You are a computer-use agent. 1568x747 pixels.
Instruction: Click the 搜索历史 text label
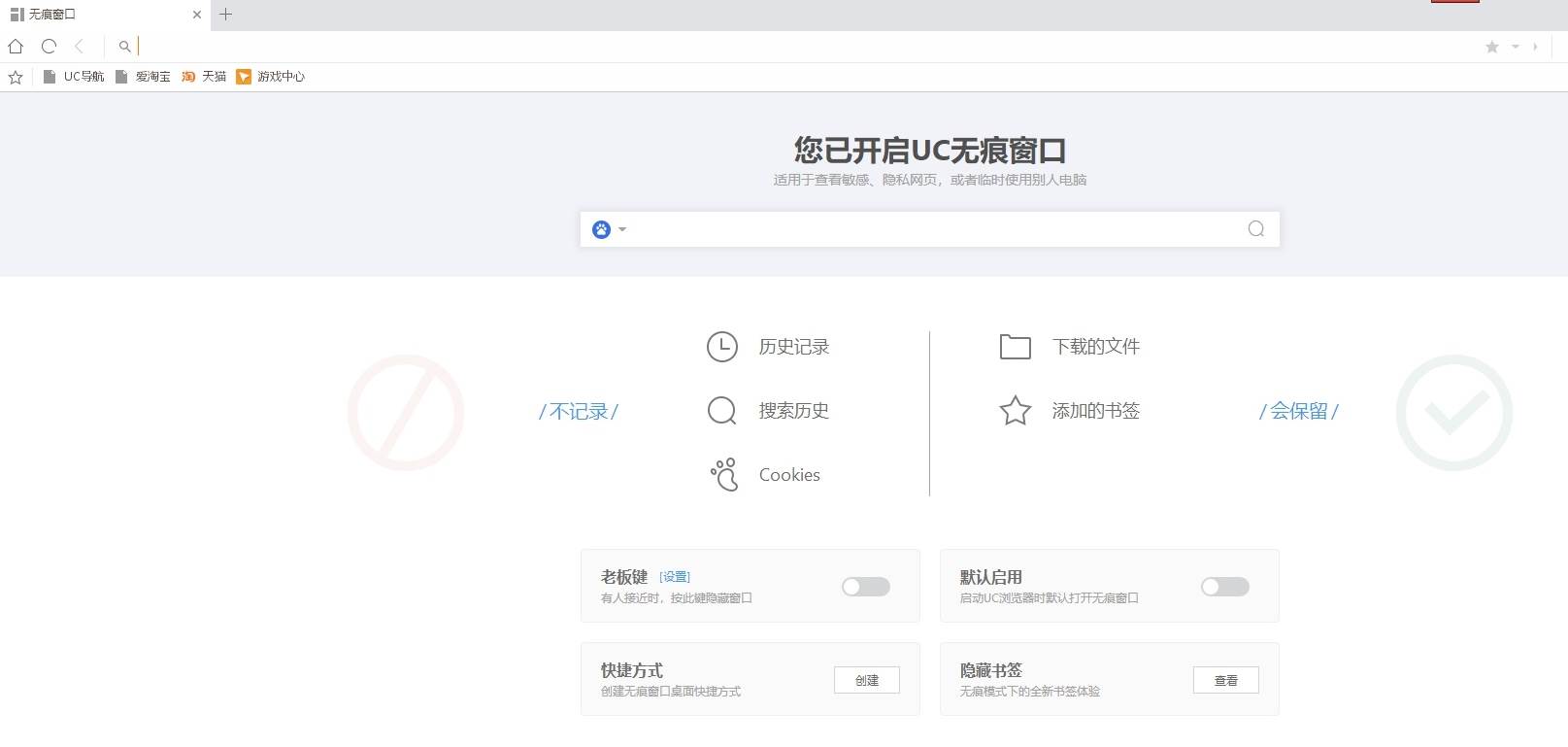(794, 411)
